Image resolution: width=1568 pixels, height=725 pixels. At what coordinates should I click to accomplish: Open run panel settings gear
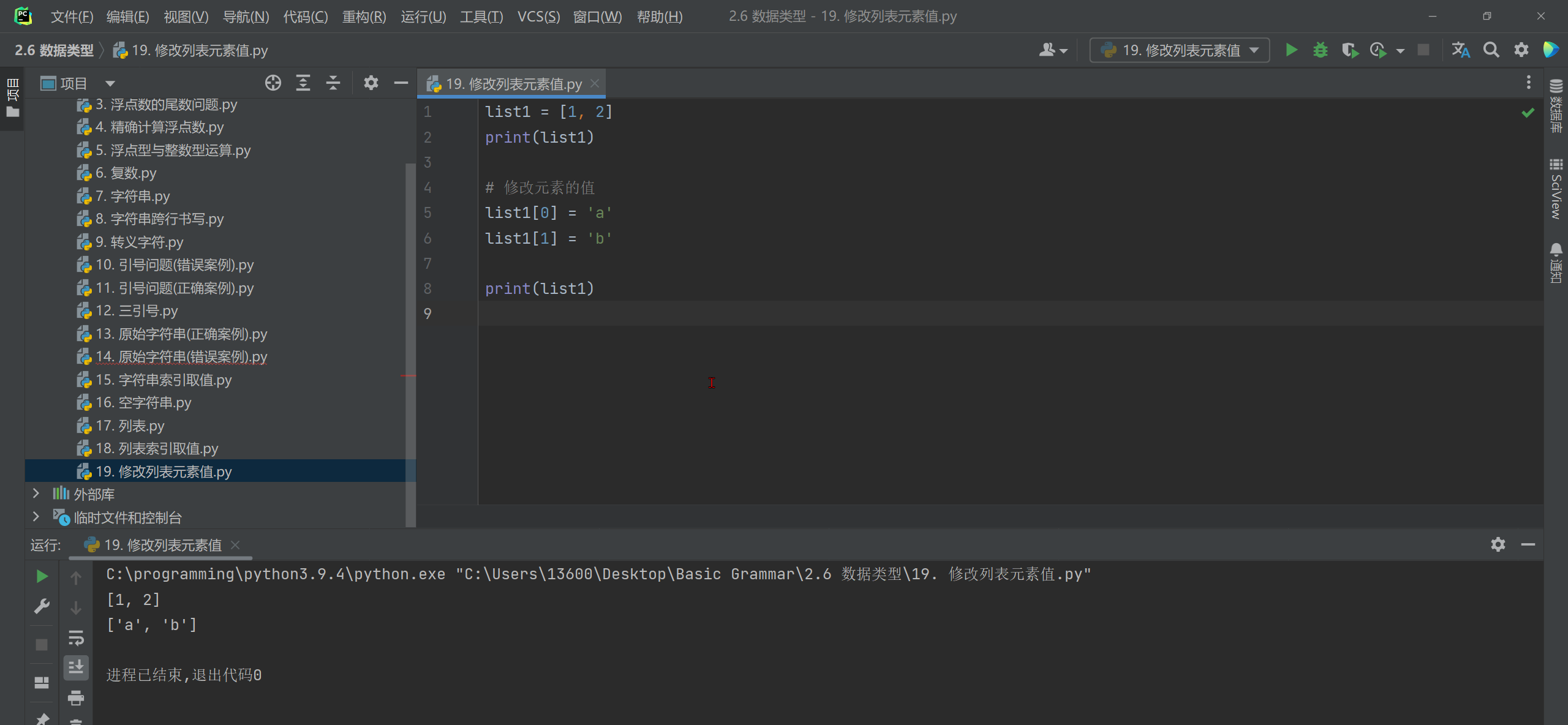click(1498, 544)
